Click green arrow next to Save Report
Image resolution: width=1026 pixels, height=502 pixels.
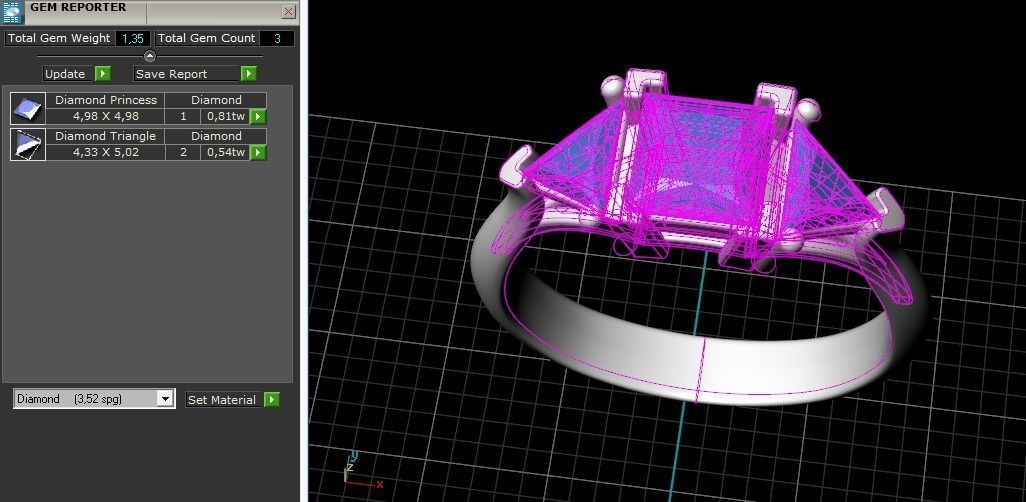(x=249, y=74)
